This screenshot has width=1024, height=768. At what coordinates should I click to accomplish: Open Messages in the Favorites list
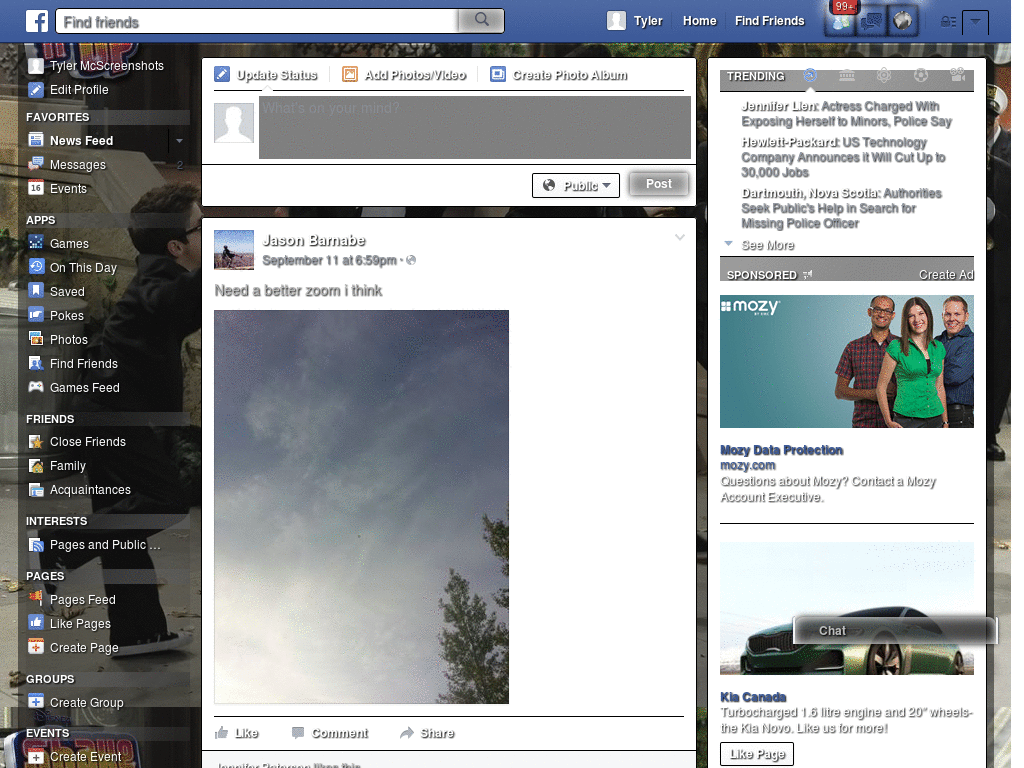pos(78,165)
